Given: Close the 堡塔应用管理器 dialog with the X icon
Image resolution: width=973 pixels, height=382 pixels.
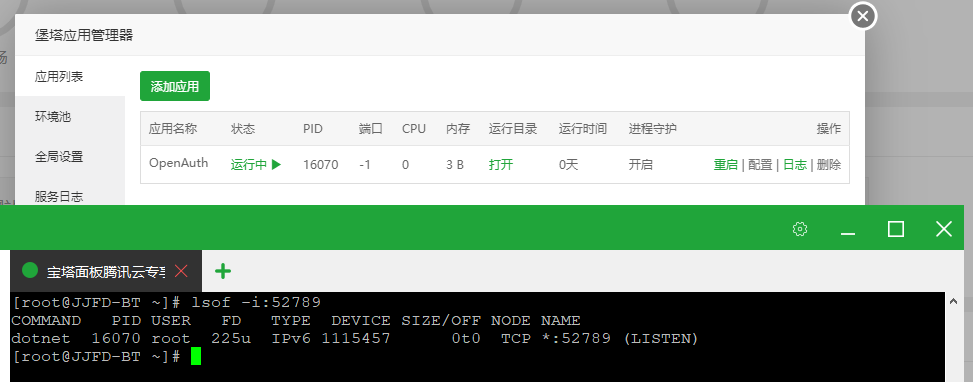Looking at the screenshot, I should (863, 17).
